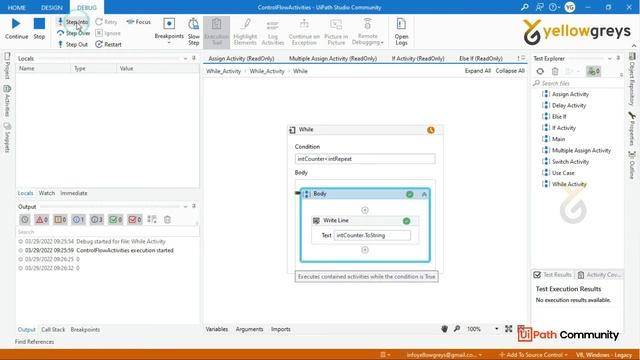The height and width of the screenshot is (360, 640).
Task: Open the If Activity (ReadOnly) tab
Action: click(418, 58)
